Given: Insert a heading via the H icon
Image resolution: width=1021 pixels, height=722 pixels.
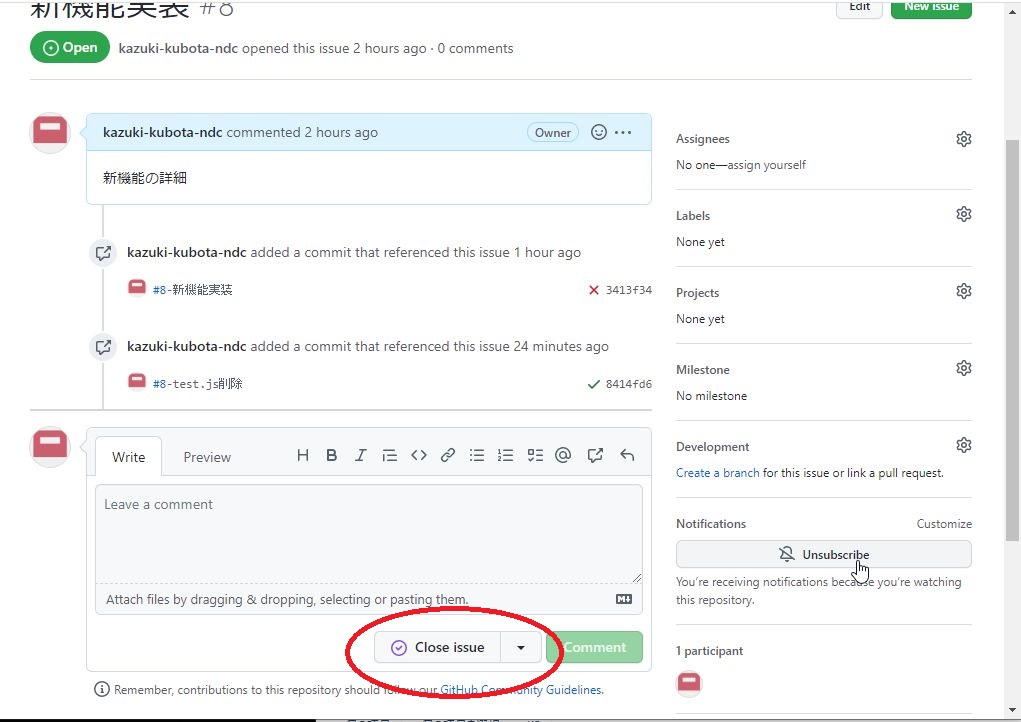Looking at the screenshot, I should (x=303, y=455).
